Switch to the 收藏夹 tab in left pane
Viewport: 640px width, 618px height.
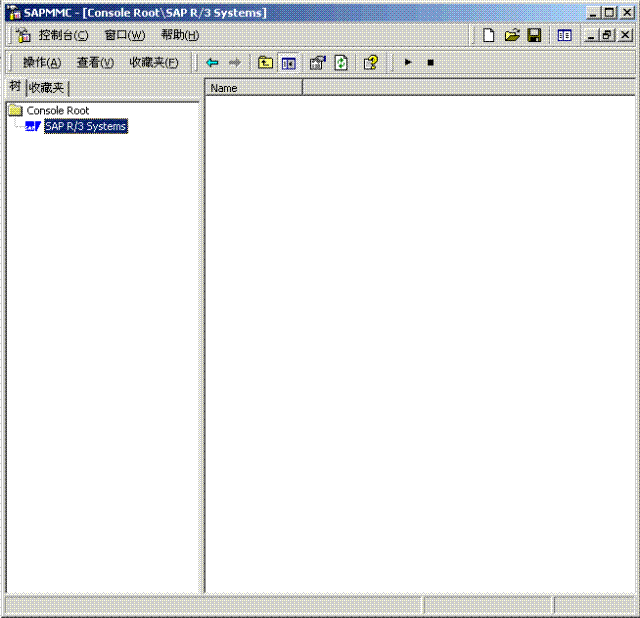pyautogui.click(x=47, y=88)
